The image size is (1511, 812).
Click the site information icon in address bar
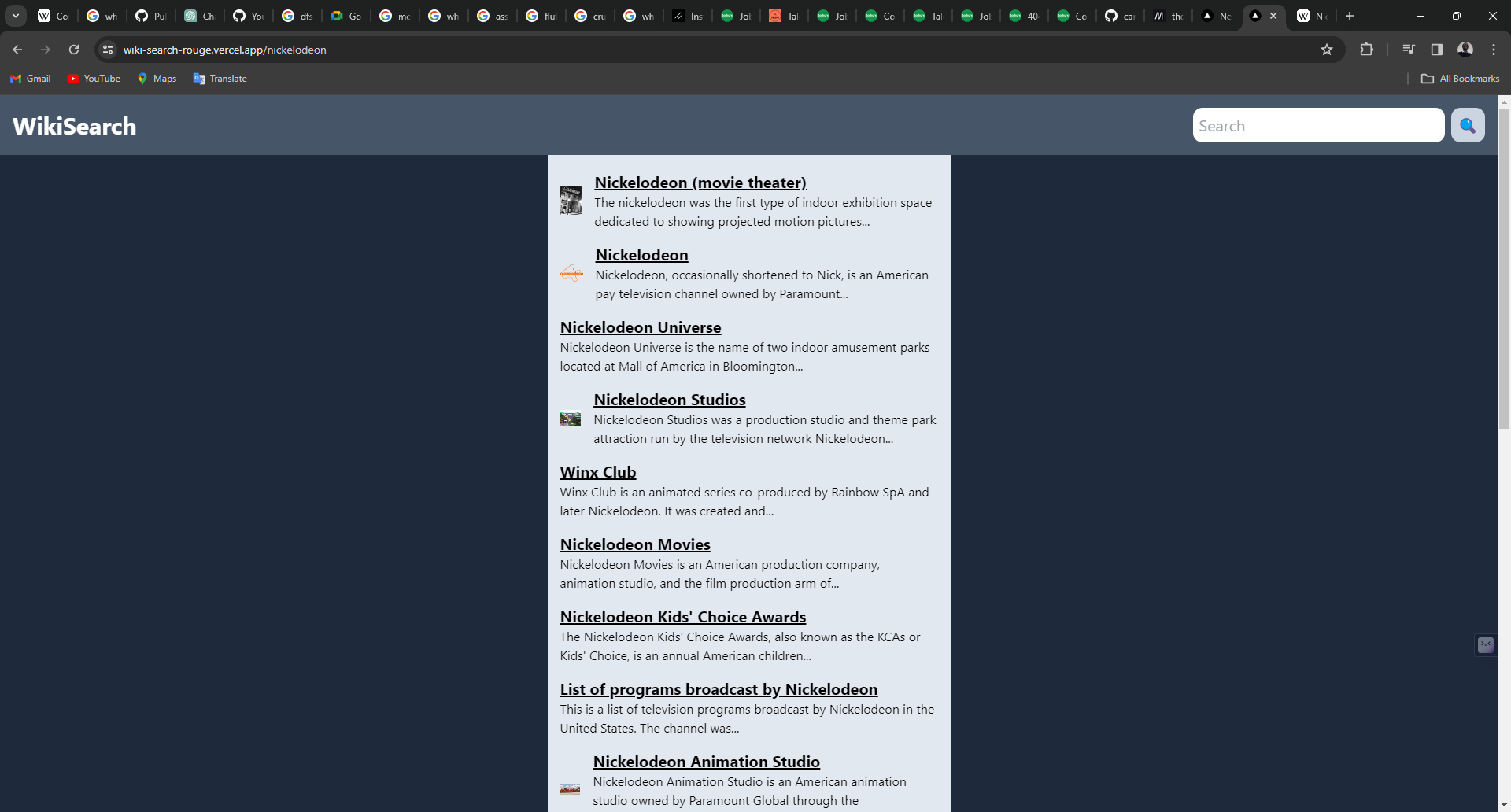[x=108, y=50]
